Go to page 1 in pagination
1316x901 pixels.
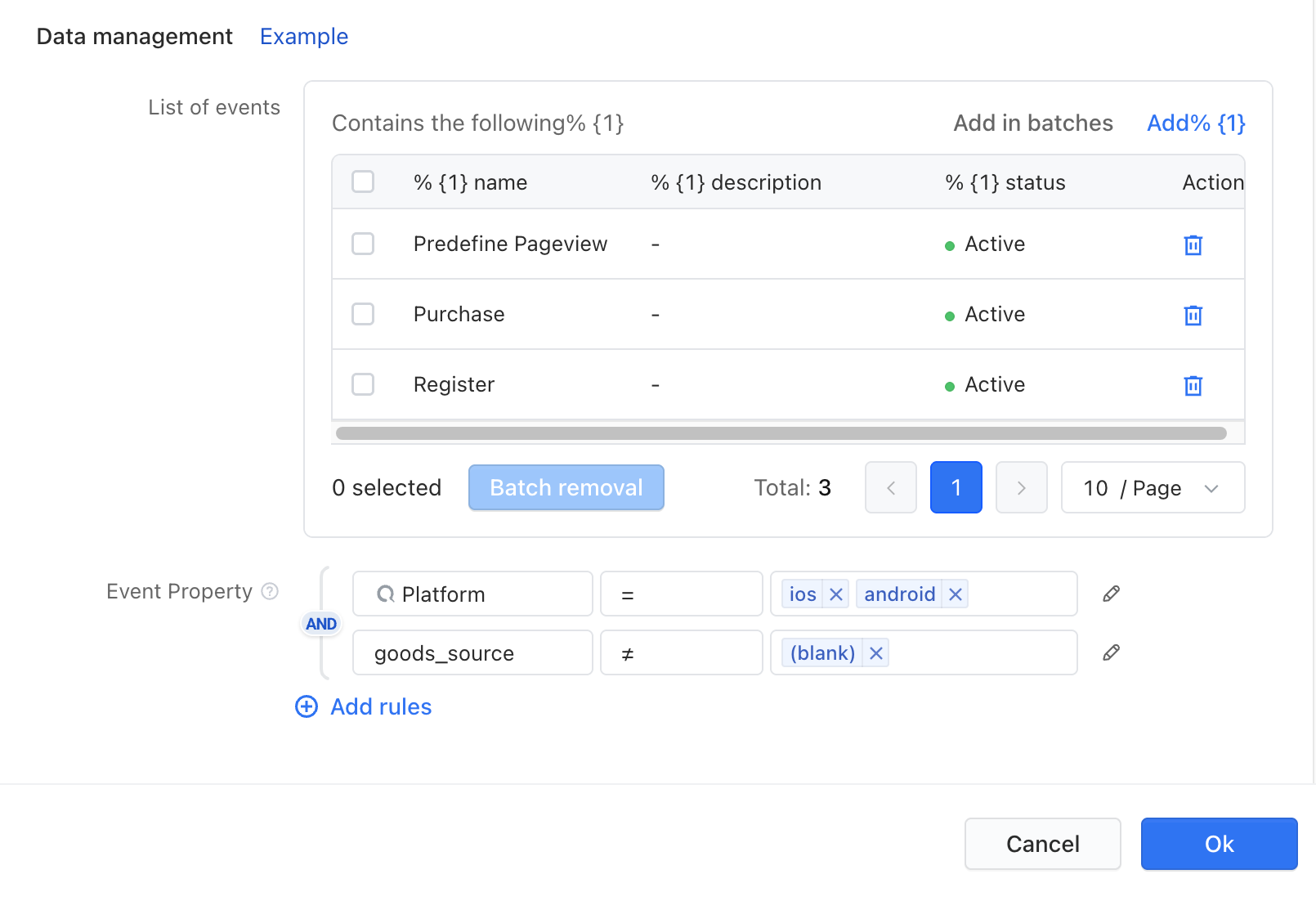956,487
